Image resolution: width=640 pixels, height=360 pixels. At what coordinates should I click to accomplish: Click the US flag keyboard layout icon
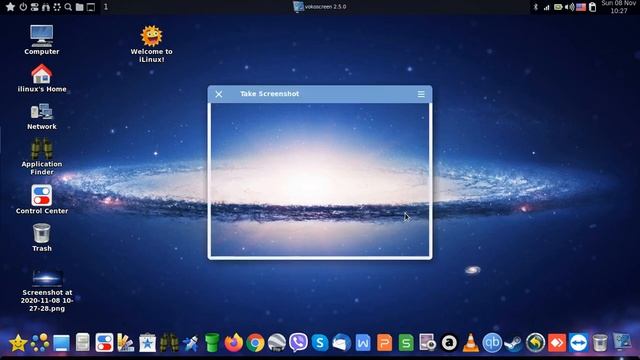point(581,7)
